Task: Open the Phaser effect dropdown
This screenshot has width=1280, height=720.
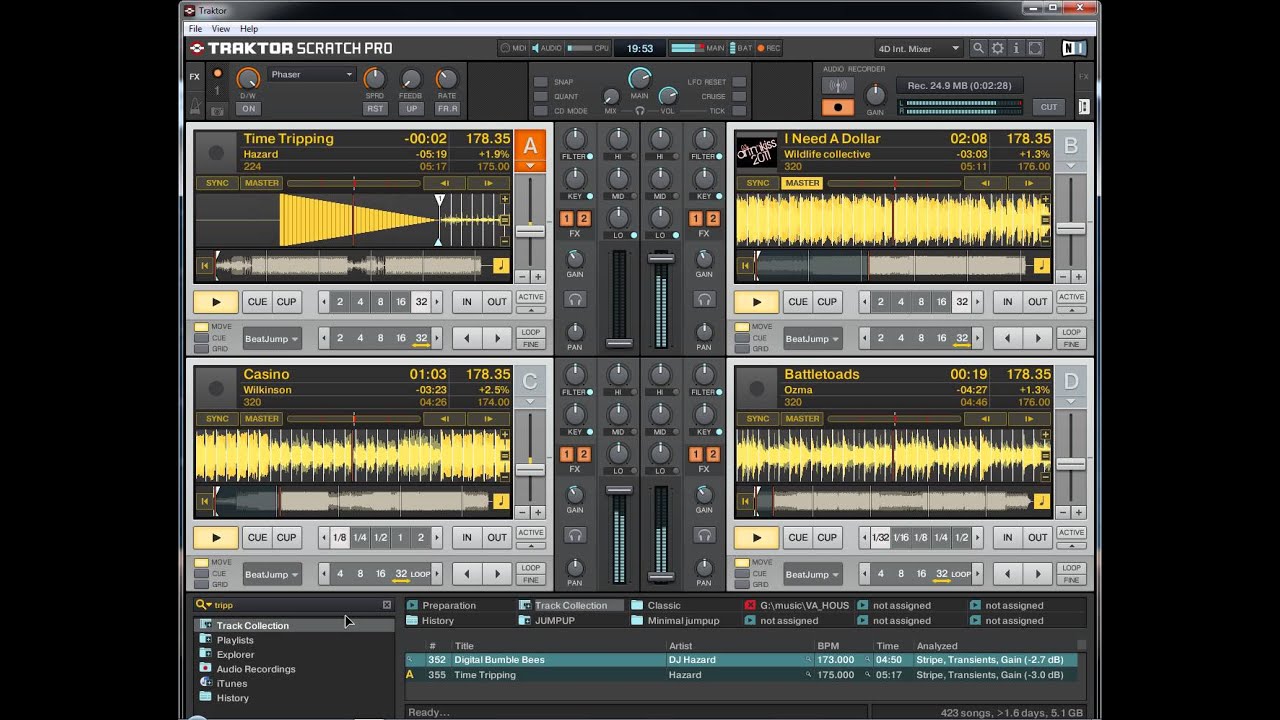Action: tap(311, 74)
